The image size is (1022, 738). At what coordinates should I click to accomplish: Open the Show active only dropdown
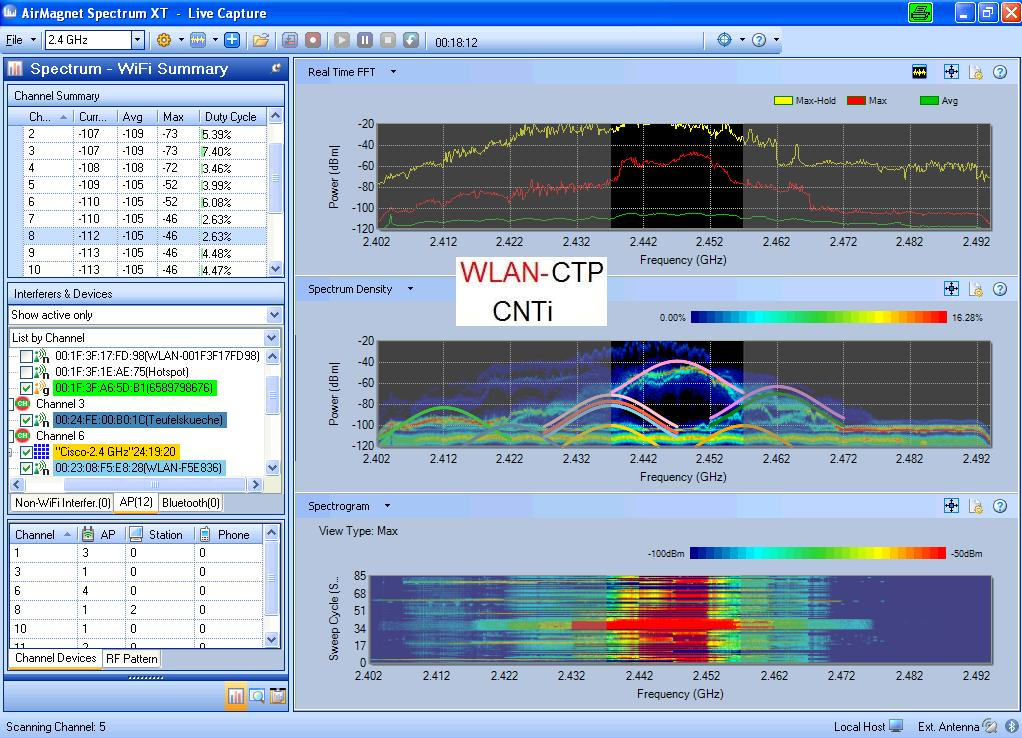point(274,315)
